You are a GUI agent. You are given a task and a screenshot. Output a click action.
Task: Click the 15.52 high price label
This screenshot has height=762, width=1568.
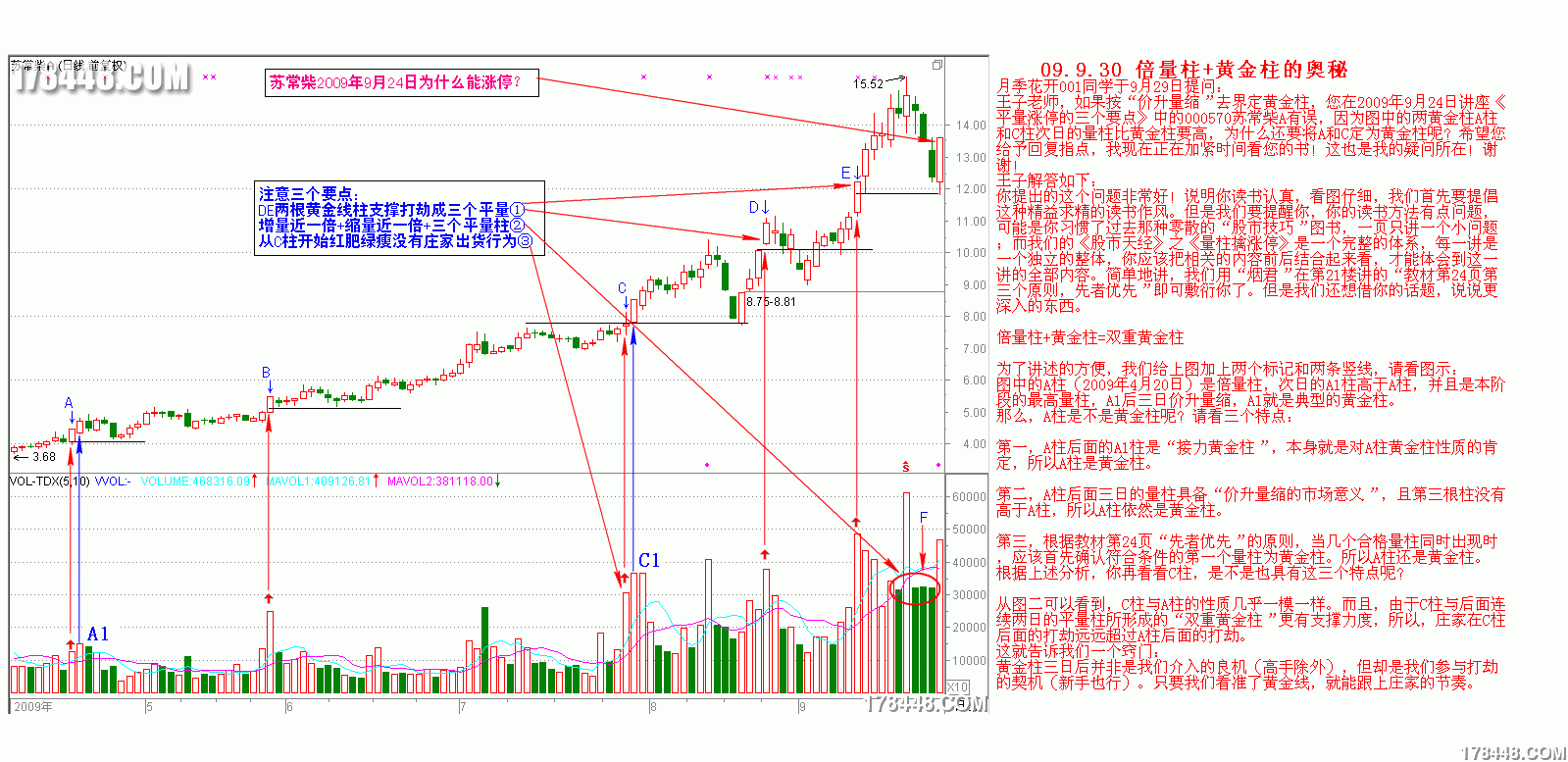[x=868, y=84]
